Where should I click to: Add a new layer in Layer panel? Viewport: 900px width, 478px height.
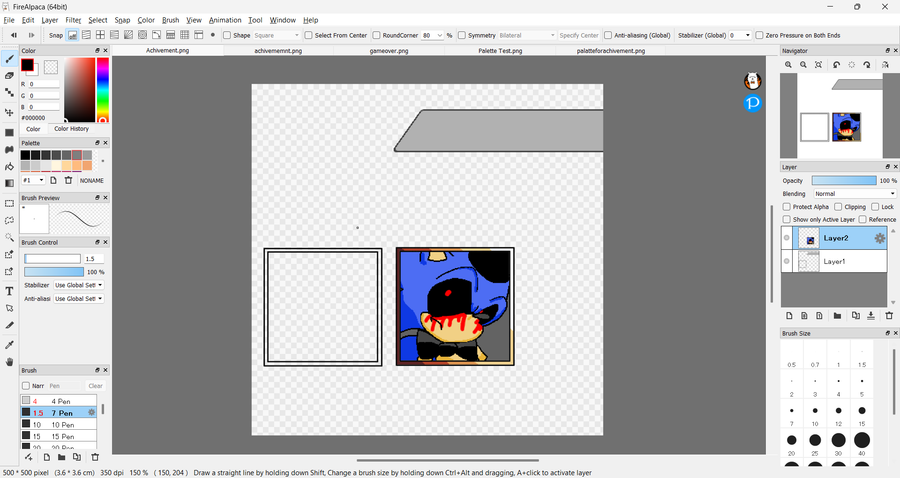pyautogui.click(x=789, y=316)
